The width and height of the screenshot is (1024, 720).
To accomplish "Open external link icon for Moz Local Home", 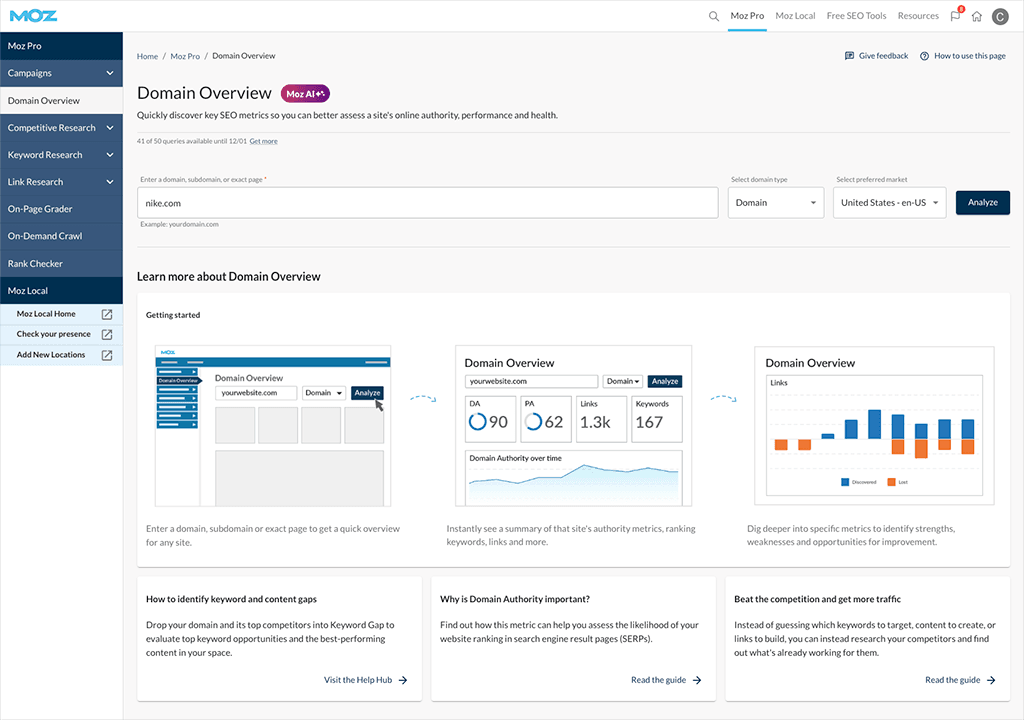I will (107, 314).
